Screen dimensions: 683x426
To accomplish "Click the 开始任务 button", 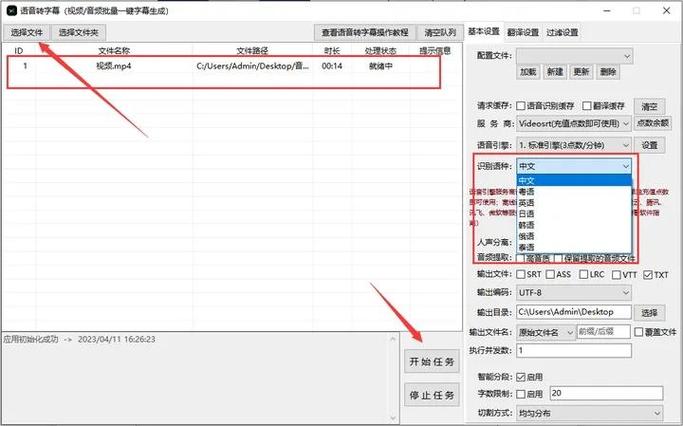I will (x=432, y=362).
